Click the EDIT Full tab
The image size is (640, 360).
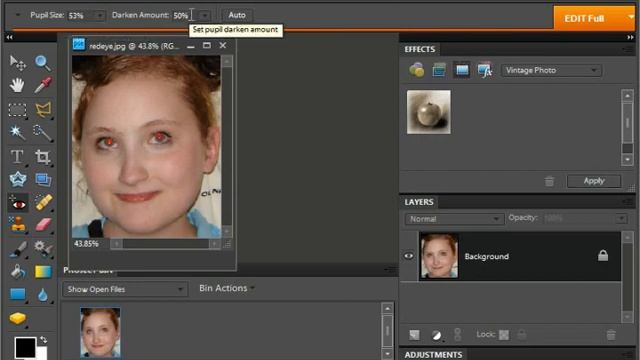click(584, 18)
